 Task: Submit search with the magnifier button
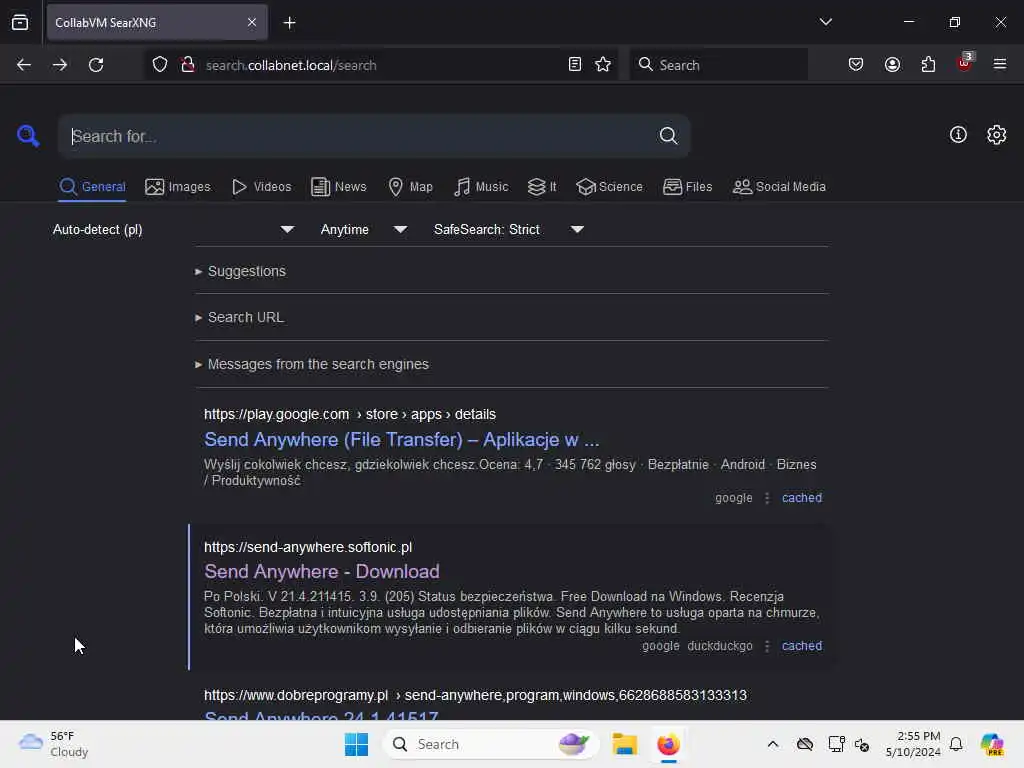[668, 136]
